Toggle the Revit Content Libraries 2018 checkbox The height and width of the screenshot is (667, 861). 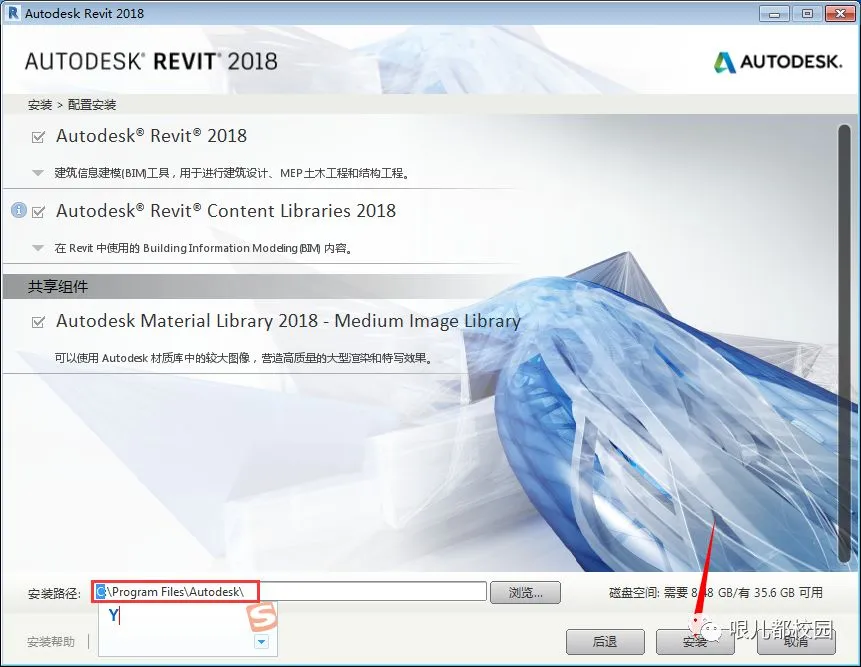38,211
